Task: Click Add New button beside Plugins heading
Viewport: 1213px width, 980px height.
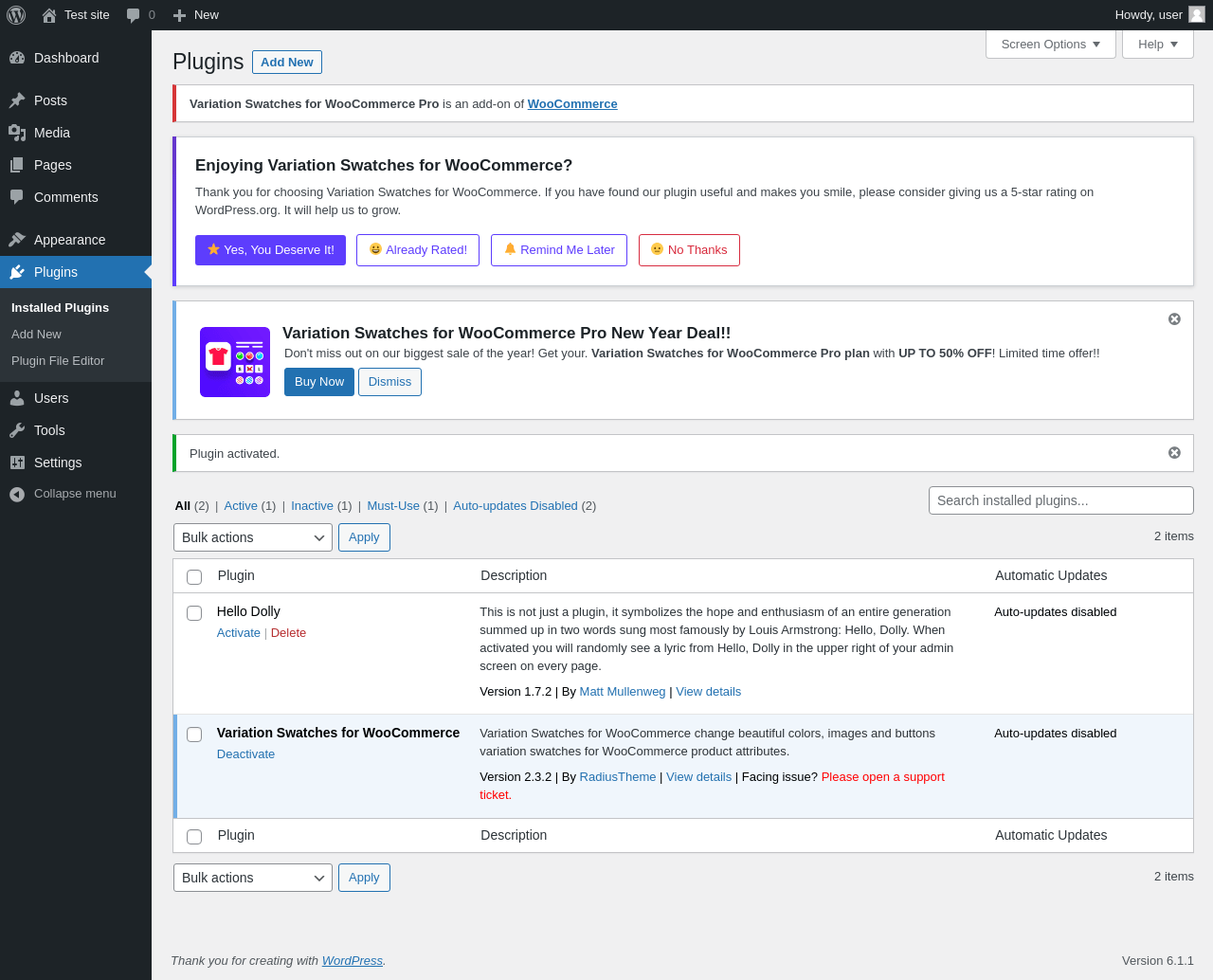Action: (287, 62)
